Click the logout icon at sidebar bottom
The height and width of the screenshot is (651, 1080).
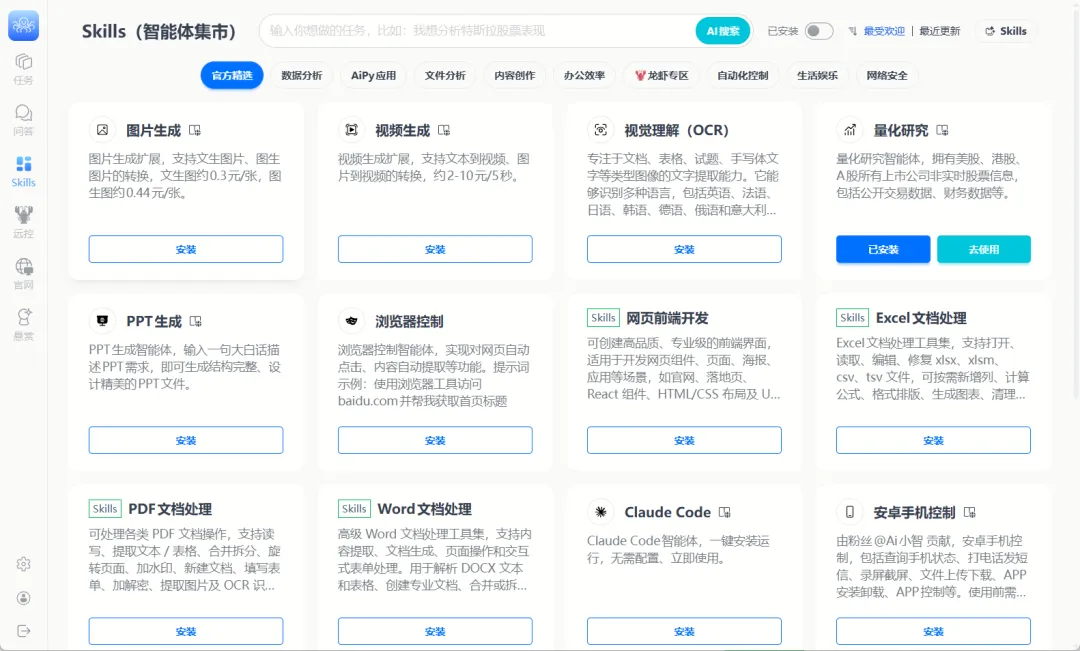tap(23, 631)
